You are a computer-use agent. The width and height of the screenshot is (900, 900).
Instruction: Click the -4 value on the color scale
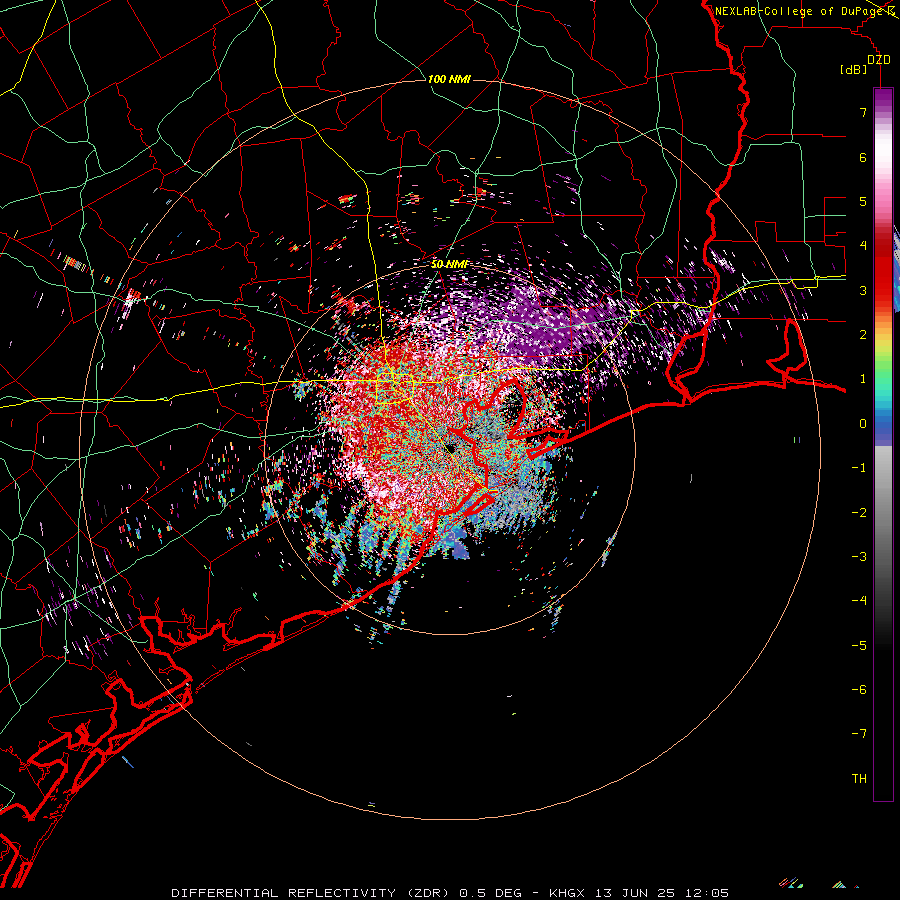click(859, 601)
